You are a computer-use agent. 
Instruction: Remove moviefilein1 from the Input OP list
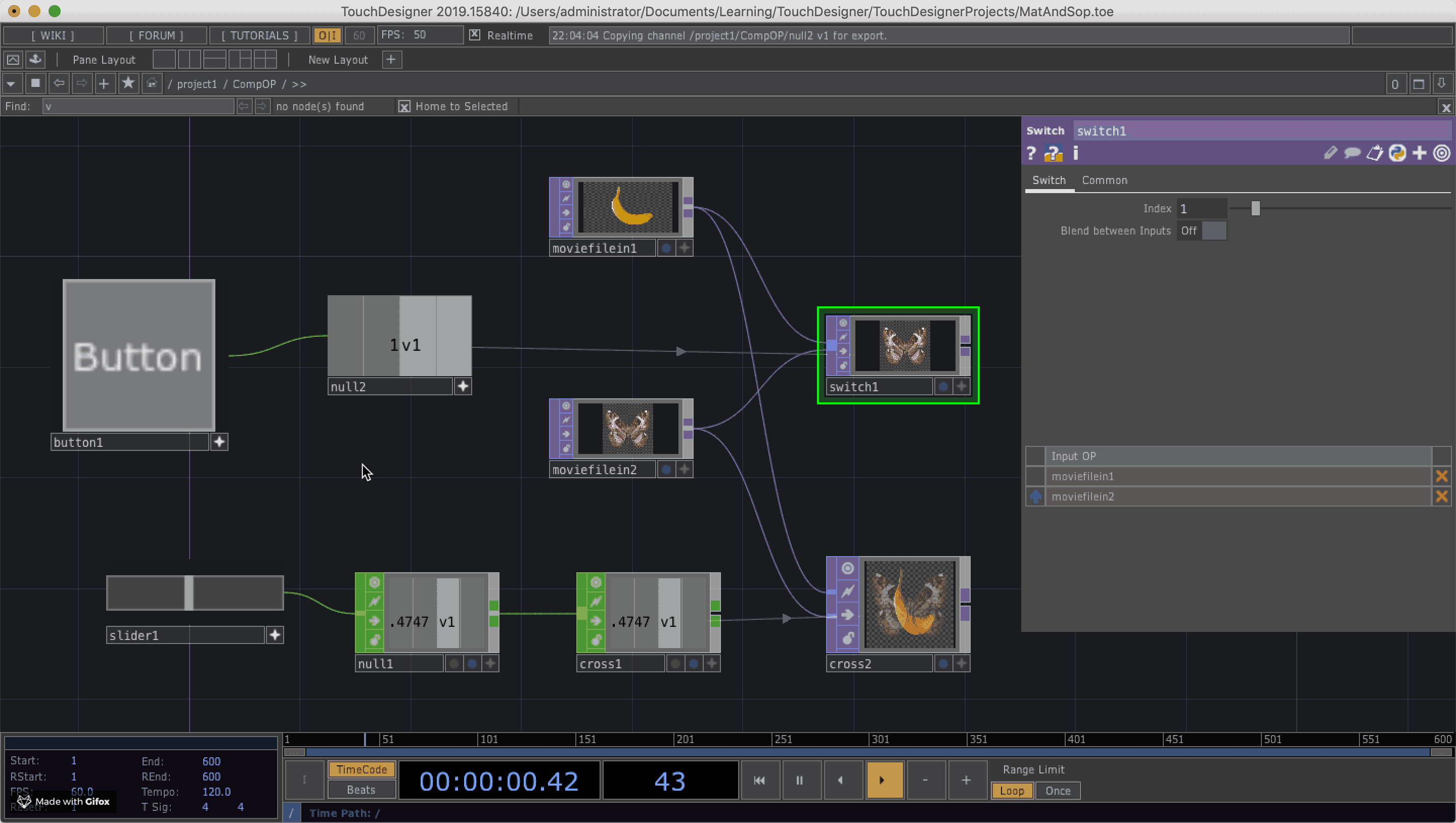(x=1442, y=476)
